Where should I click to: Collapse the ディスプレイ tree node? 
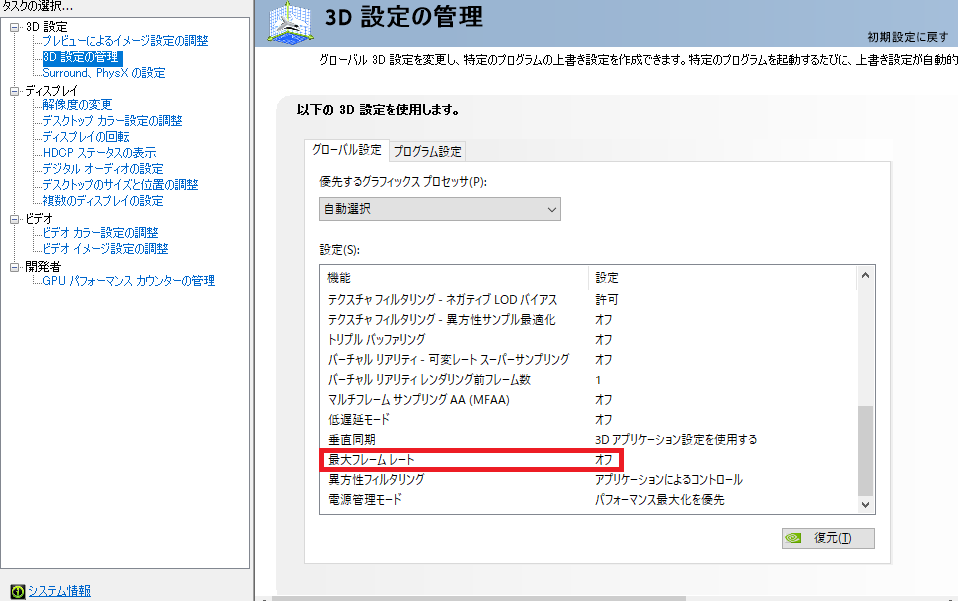15,92
